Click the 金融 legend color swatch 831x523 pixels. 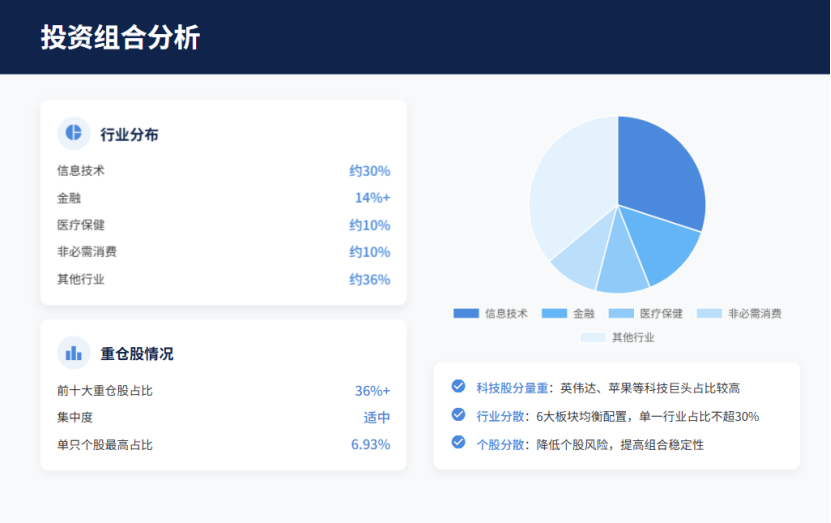click(x=554, y=313)
